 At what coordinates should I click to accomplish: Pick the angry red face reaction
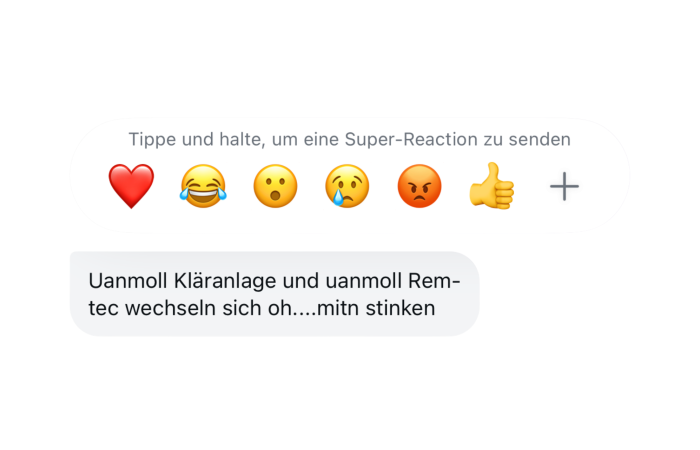pos(419,186)
